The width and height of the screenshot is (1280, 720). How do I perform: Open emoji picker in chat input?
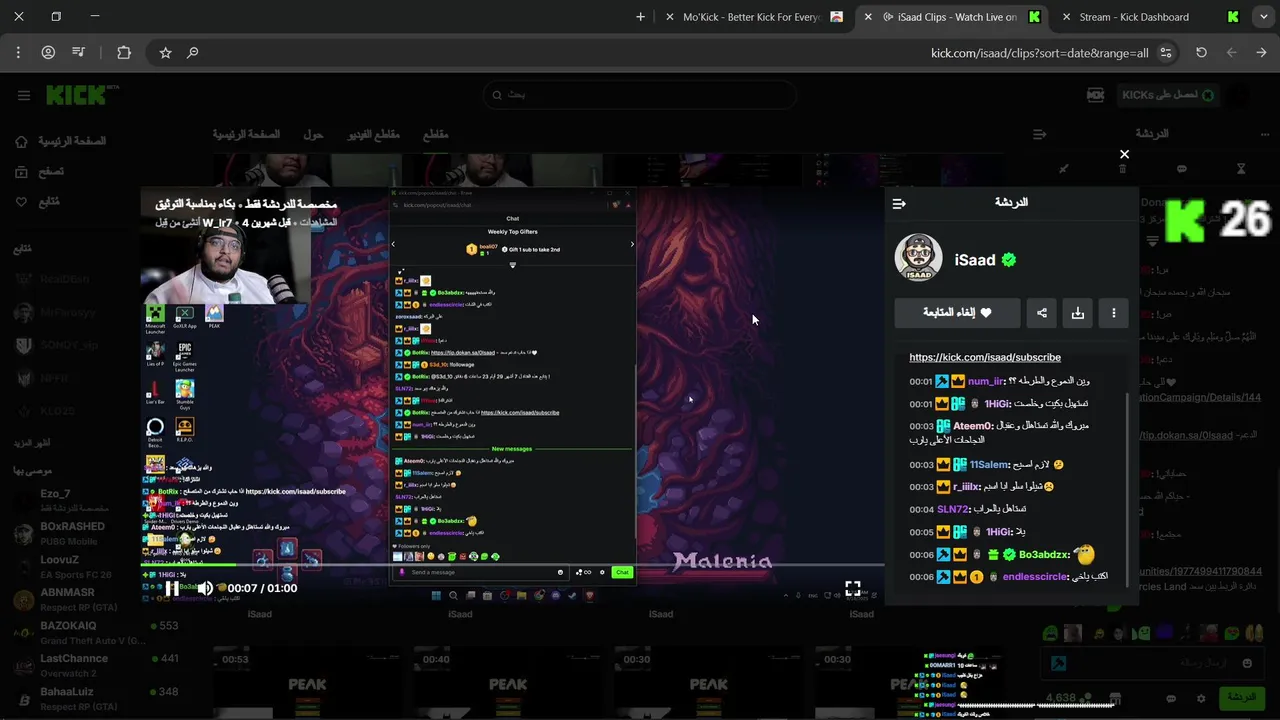1247,663
